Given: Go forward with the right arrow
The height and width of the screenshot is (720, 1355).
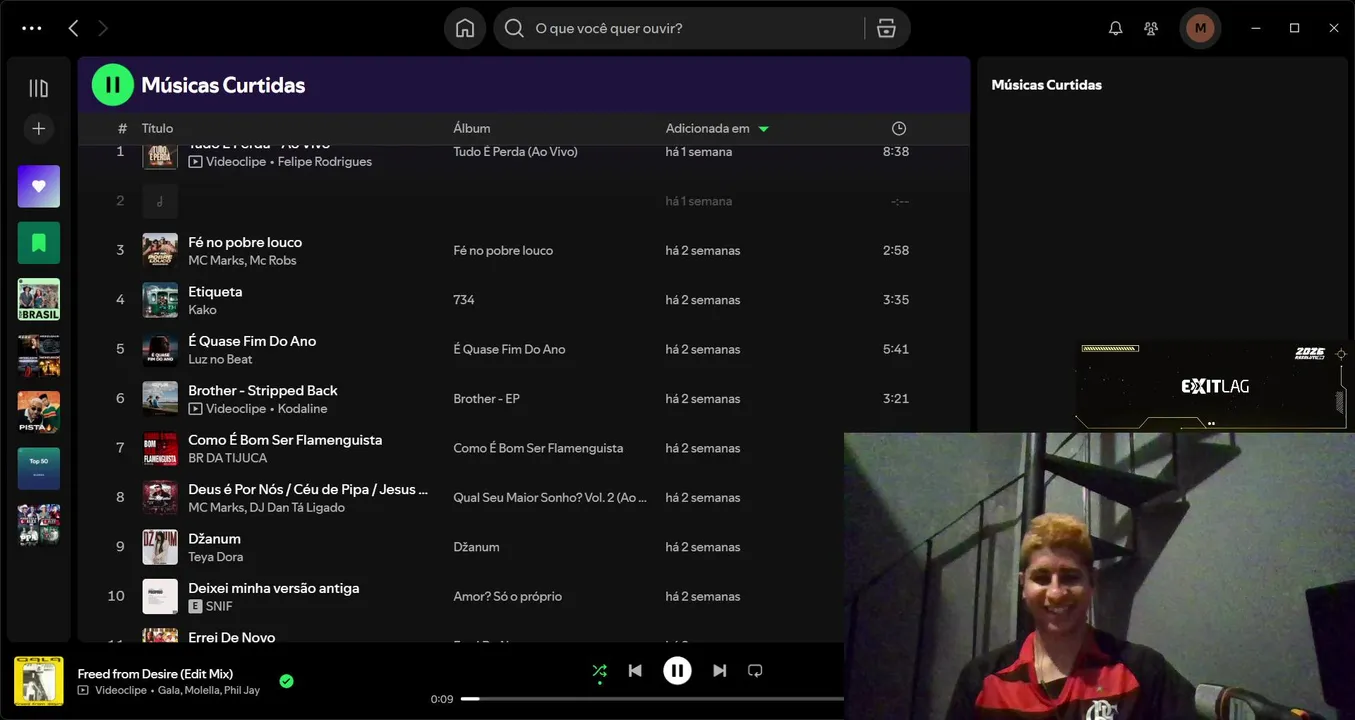Looking at the screenshot, I should 103,28.
